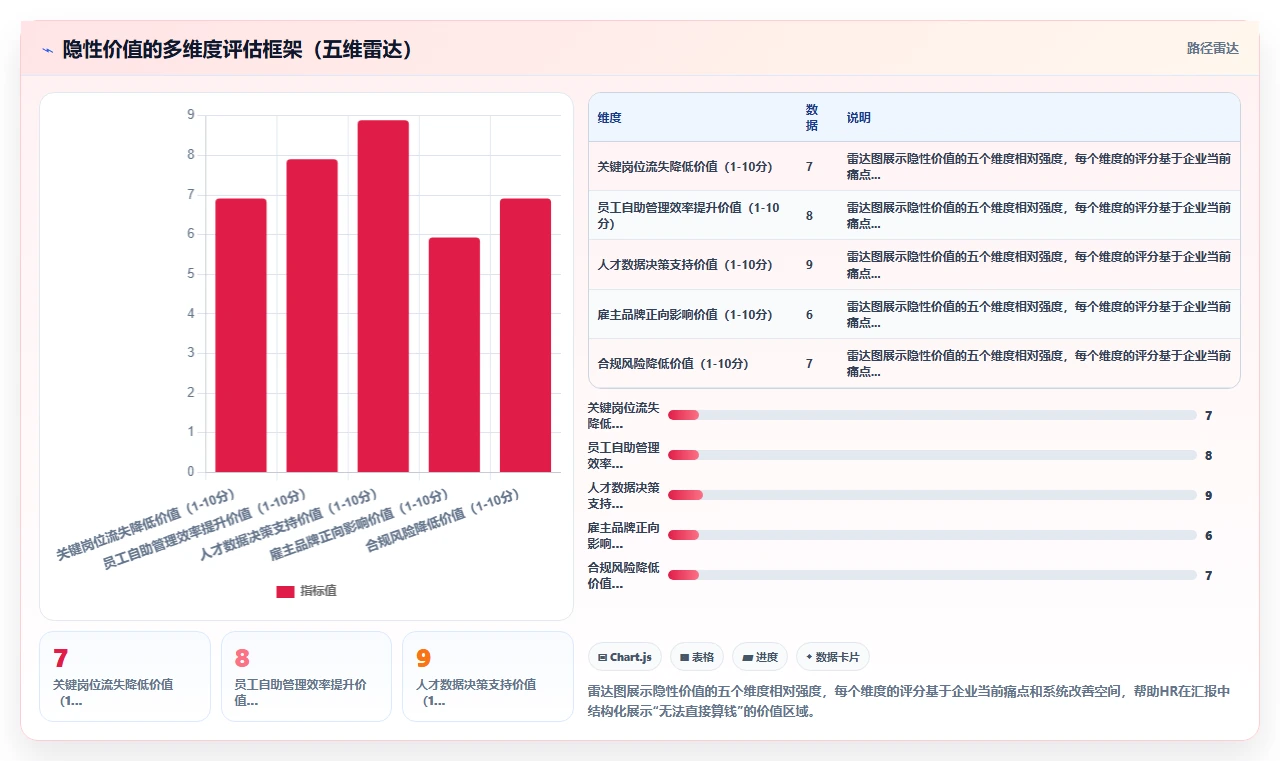This screenshot has height=761, width=1280.
Task: Open the orange data card showing 9
Action: point(488,676)
